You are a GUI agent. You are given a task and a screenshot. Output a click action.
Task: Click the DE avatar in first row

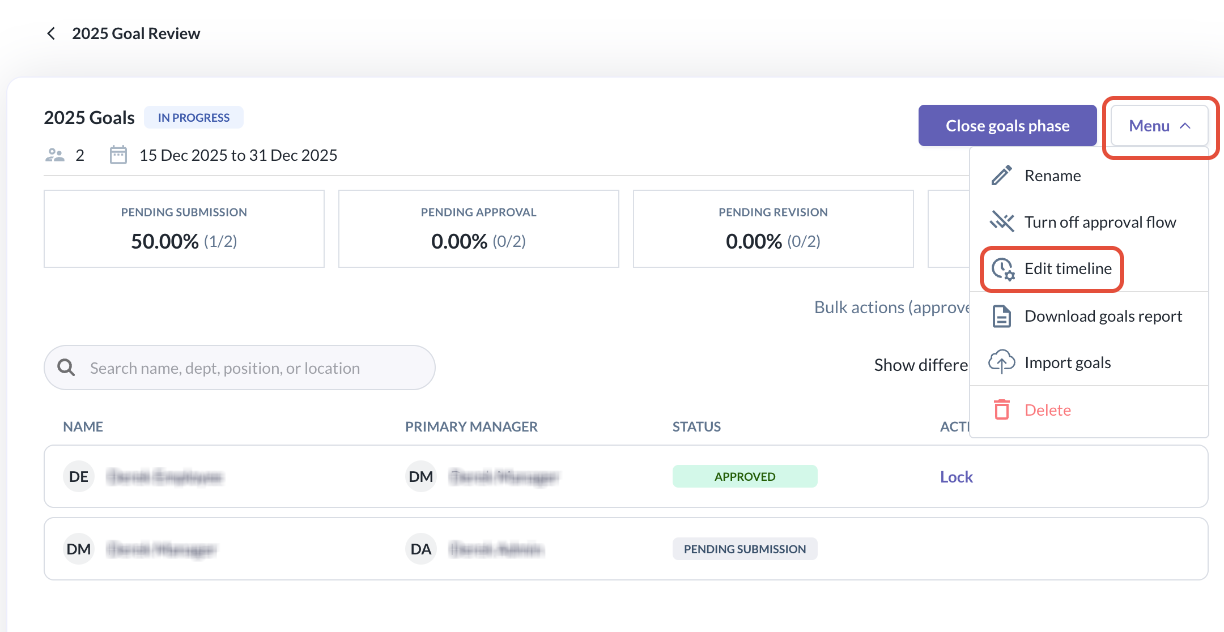click(79, 477)
